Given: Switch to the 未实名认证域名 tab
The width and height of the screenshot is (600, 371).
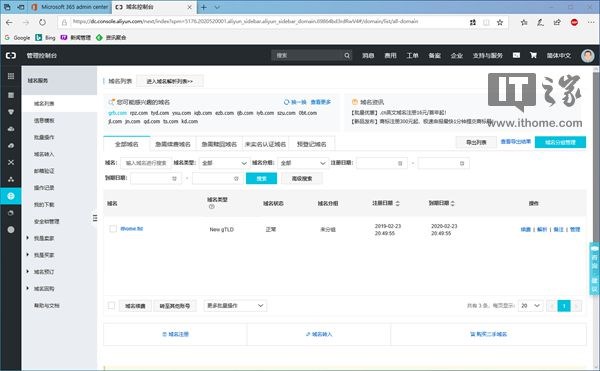Looking at the screenshot, I should pyautogui.click(x=265, y=144).
